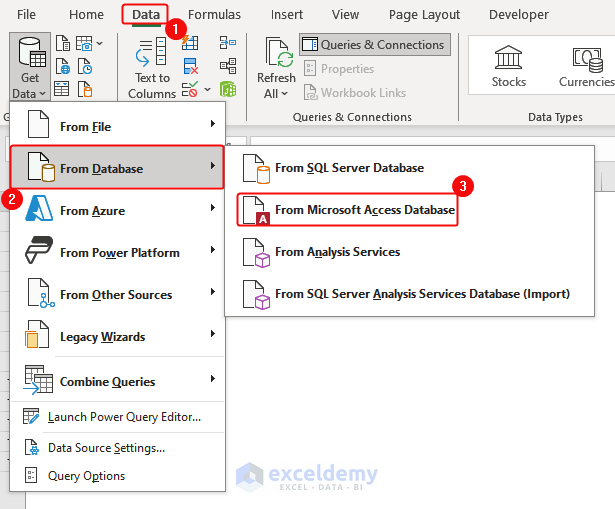This screenshot has height=509, width=615.
Task: Click the From Text/CSV icon
Action: (63, 43)
